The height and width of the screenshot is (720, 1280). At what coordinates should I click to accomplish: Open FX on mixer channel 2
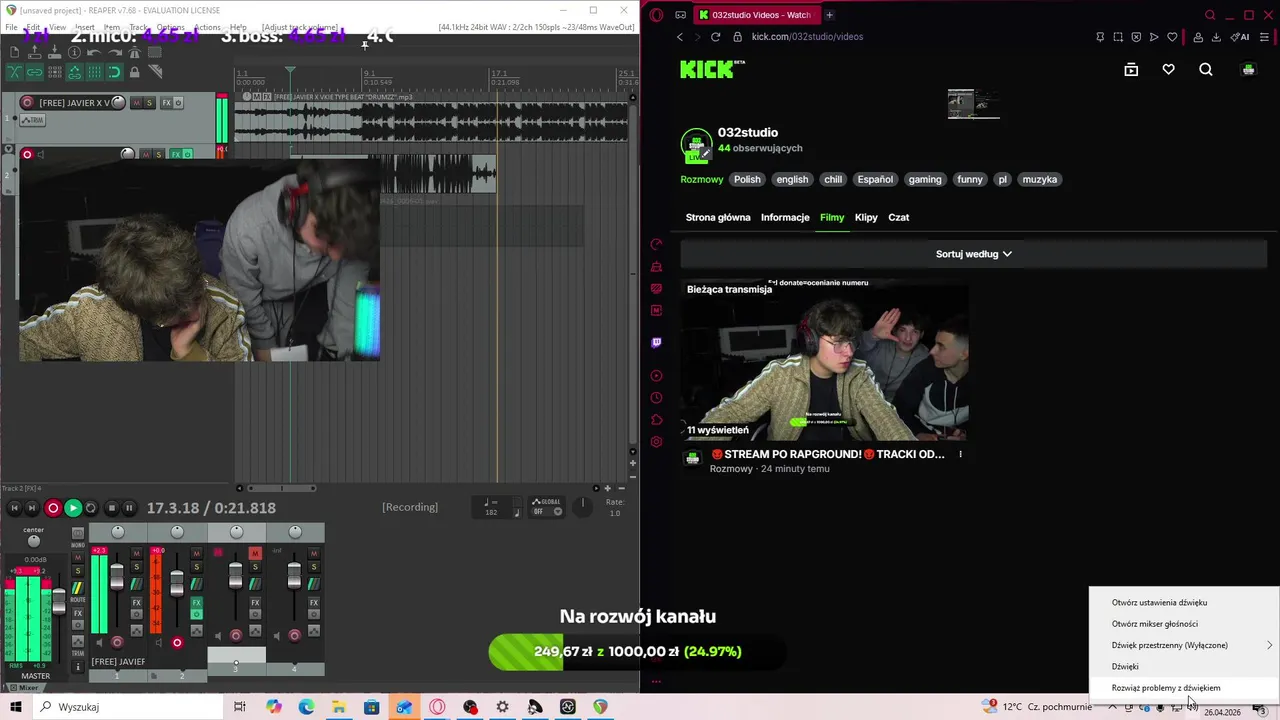tap(196, 603)
